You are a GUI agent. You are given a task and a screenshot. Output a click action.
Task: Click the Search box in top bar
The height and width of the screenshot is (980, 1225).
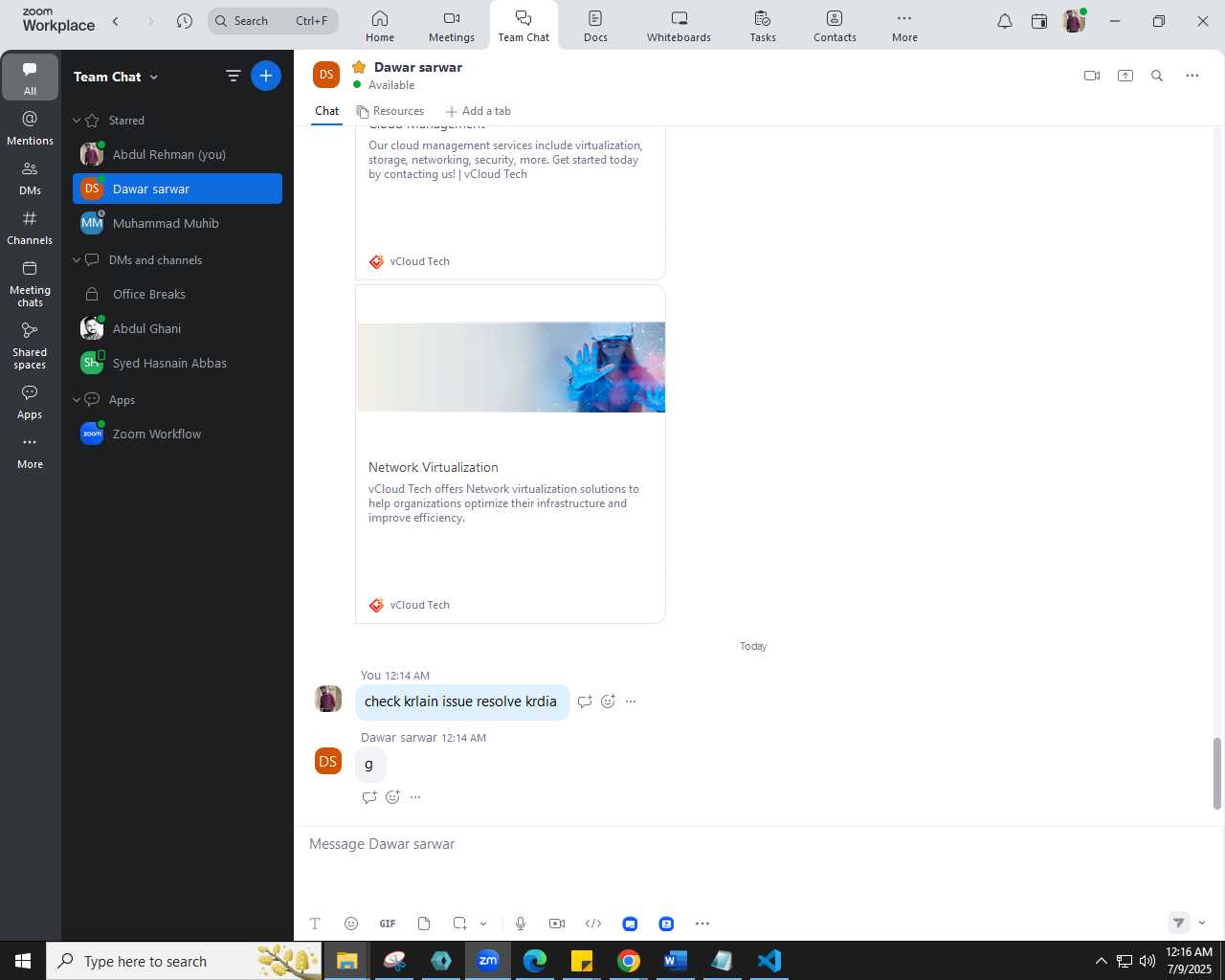tap(273, 21)
